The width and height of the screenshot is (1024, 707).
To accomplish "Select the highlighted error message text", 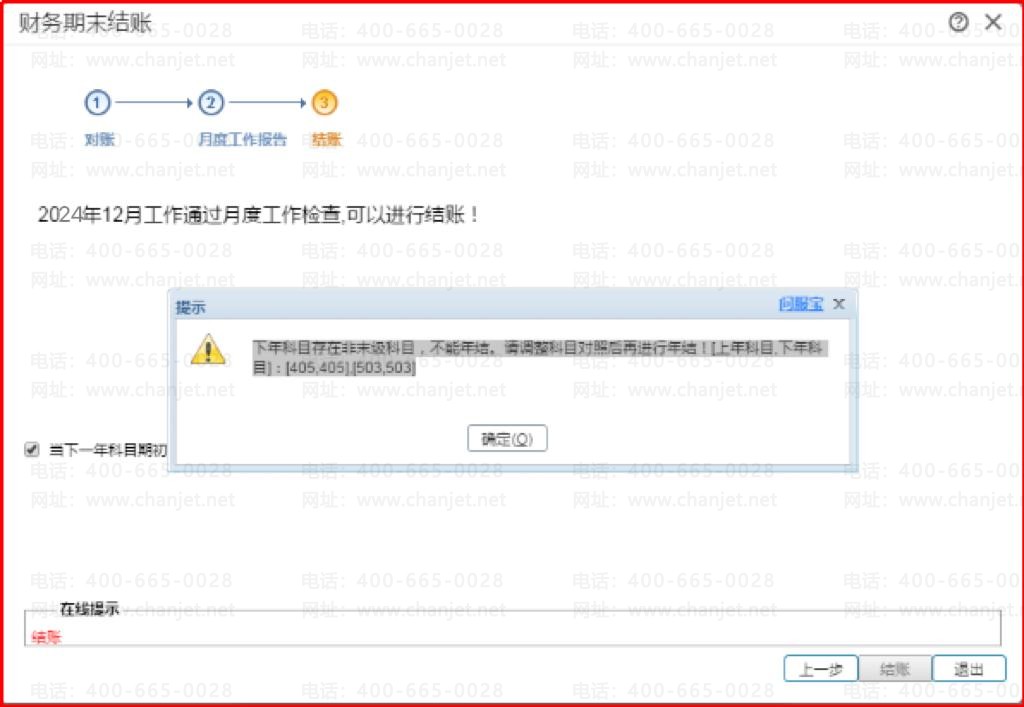I will (x=540, y=358).
